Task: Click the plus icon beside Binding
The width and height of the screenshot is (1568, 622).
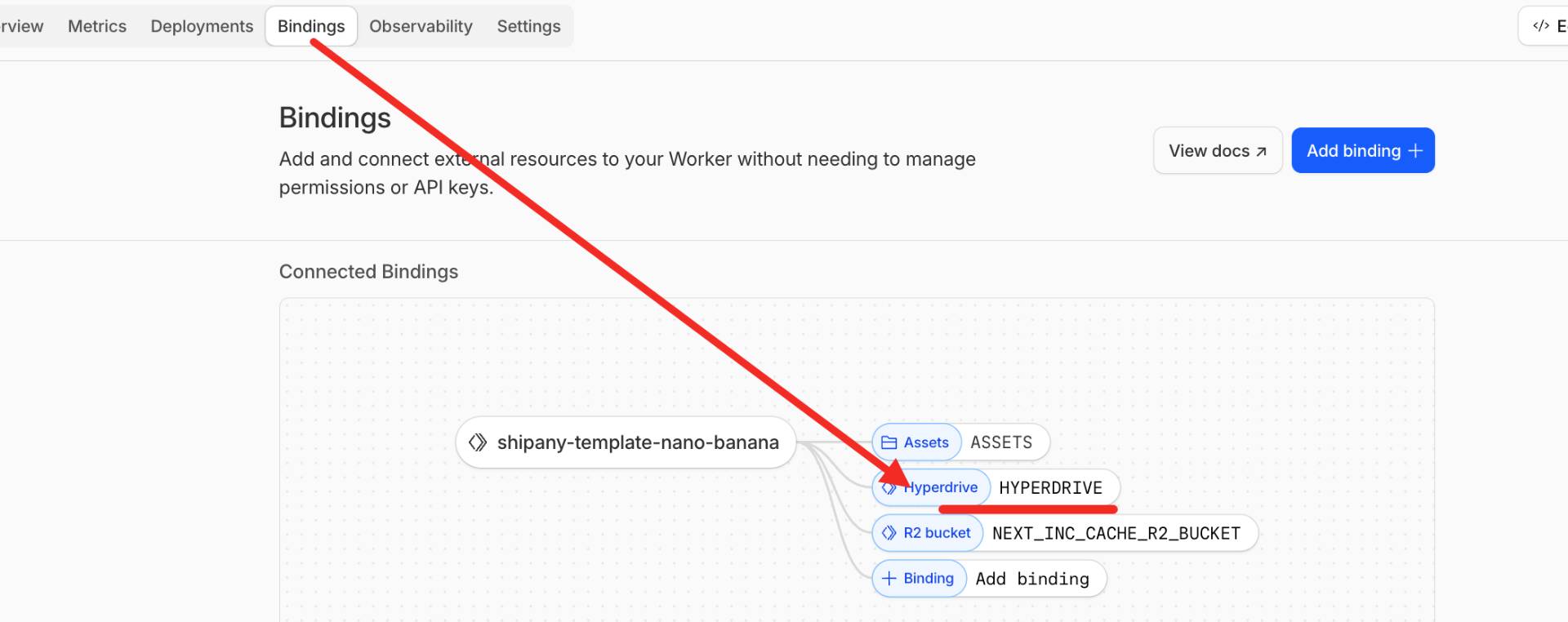Action: click(889, 579)
